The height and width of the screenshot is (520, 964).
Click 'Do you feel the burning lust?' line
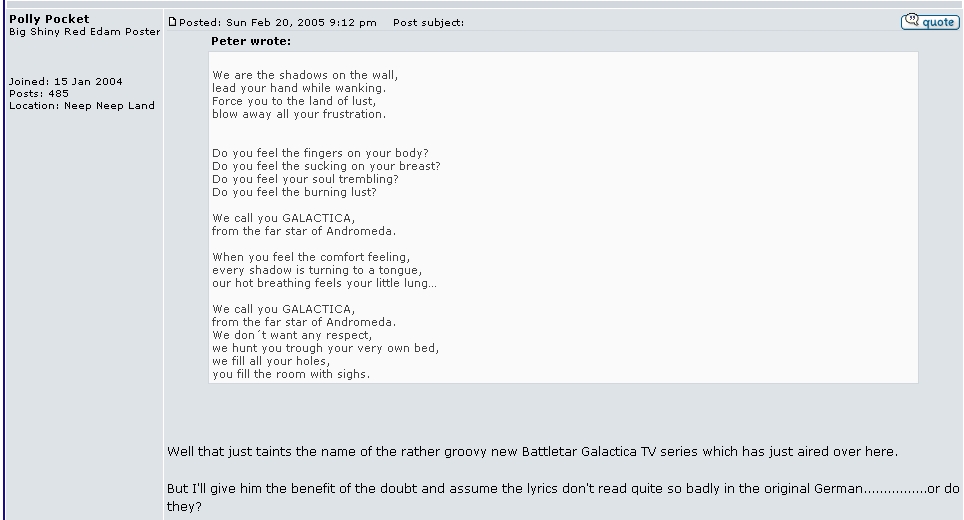295,192
